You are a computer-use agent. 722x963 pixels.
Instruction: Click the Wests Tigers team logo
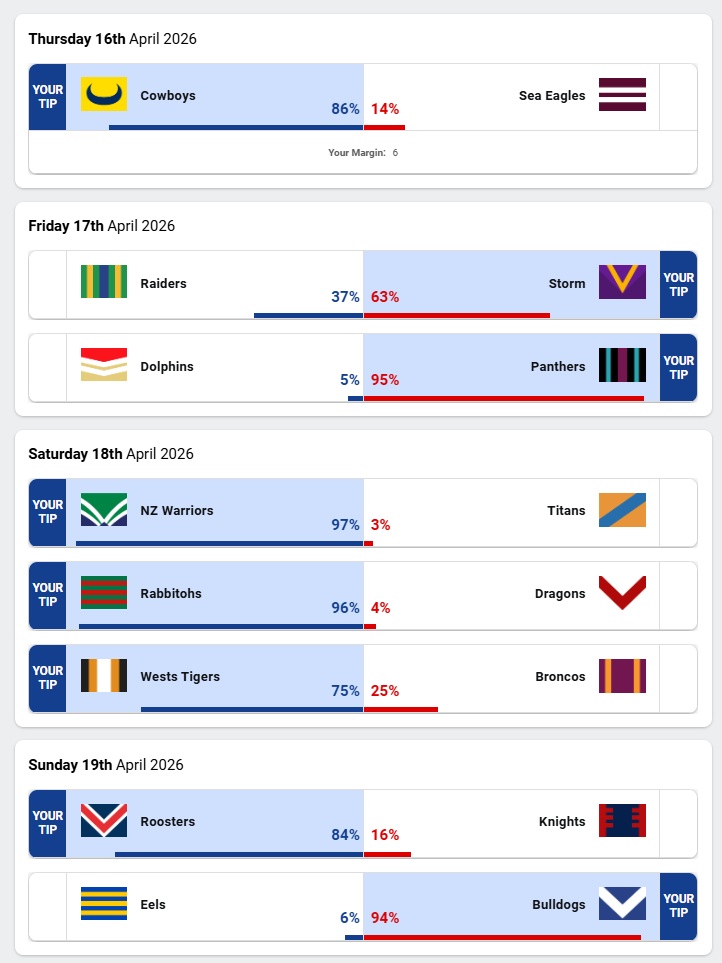click(103, 675)
